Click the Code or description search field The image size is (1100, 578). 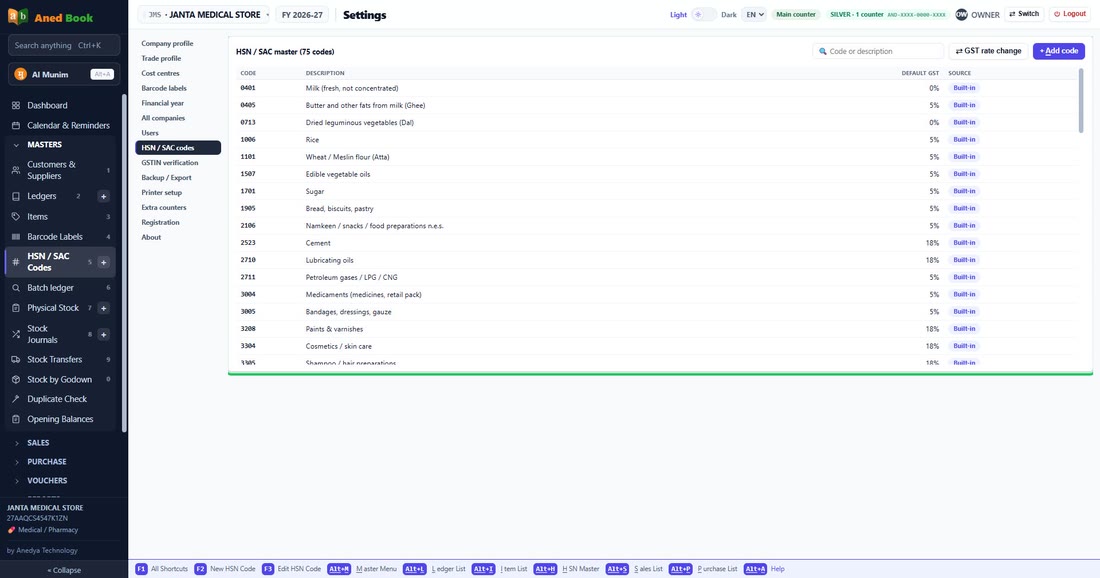point(878,51)
